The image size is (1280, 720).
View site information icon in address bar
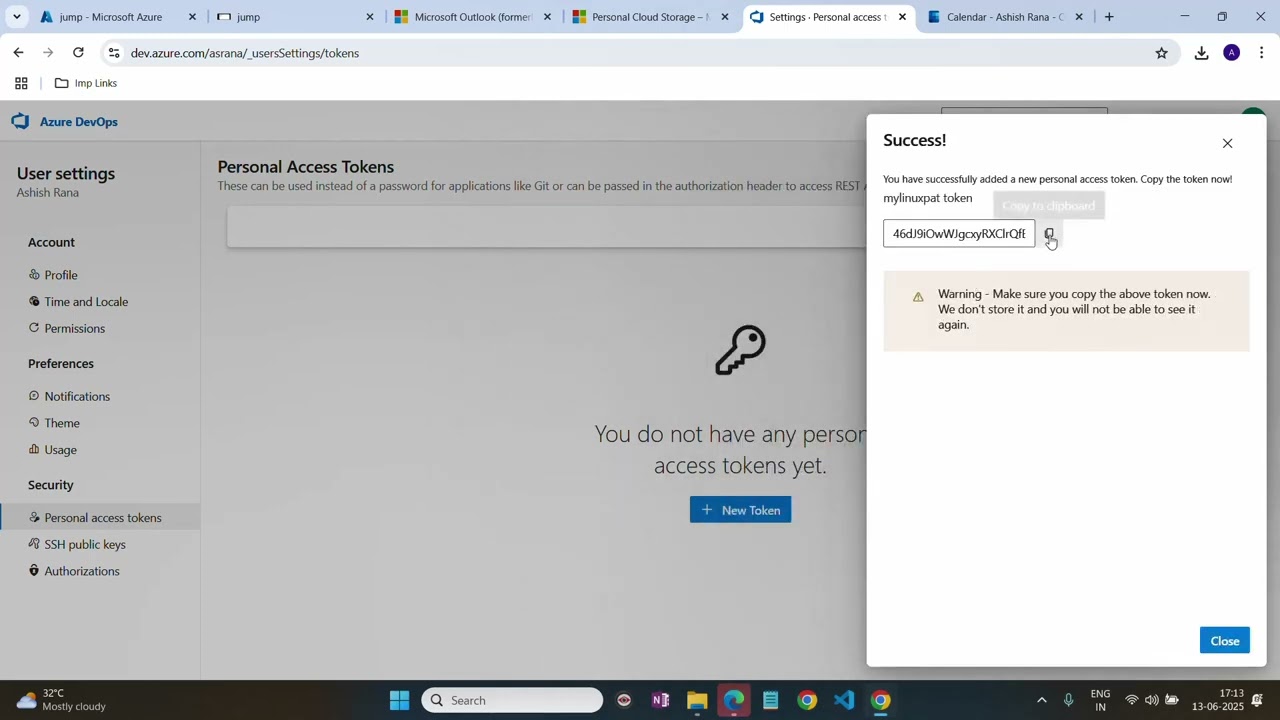point(114,53)
